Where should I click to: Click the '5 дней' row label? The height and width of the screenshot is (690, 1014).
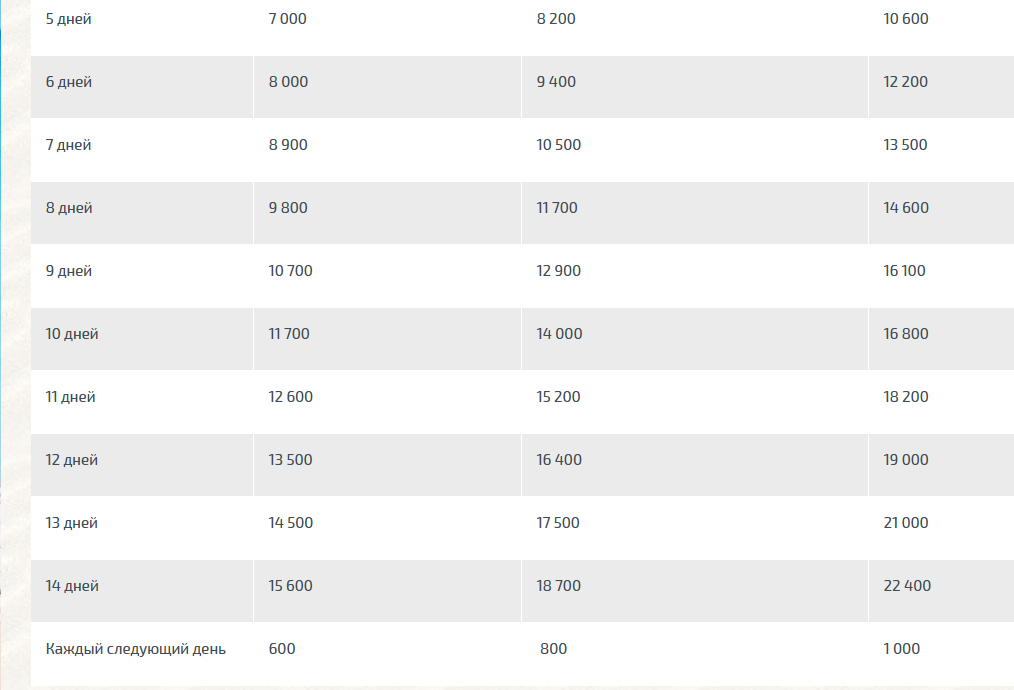click(x=69, y=19)
